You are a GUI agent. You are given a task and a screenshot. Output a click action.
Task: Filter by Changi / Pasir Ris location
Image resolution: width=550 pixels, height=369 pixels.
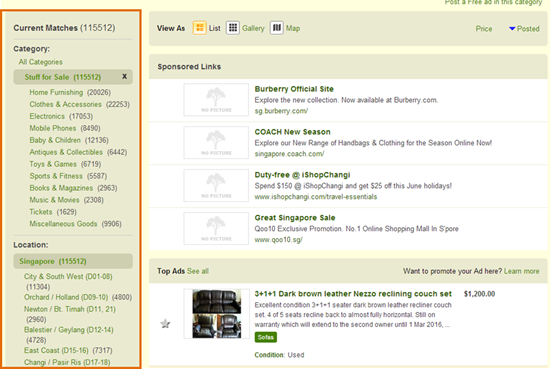tap(67, 362)
